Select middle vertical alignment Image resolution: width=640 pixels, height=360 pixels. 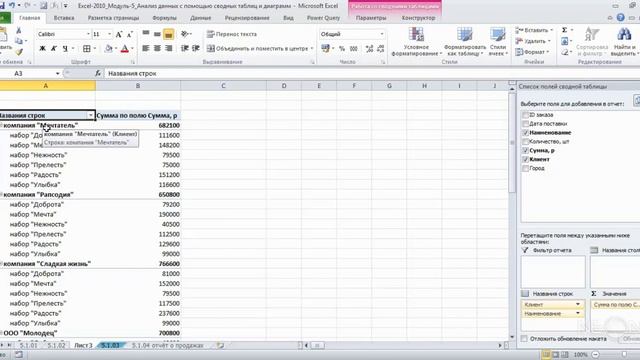coord(157,34)
